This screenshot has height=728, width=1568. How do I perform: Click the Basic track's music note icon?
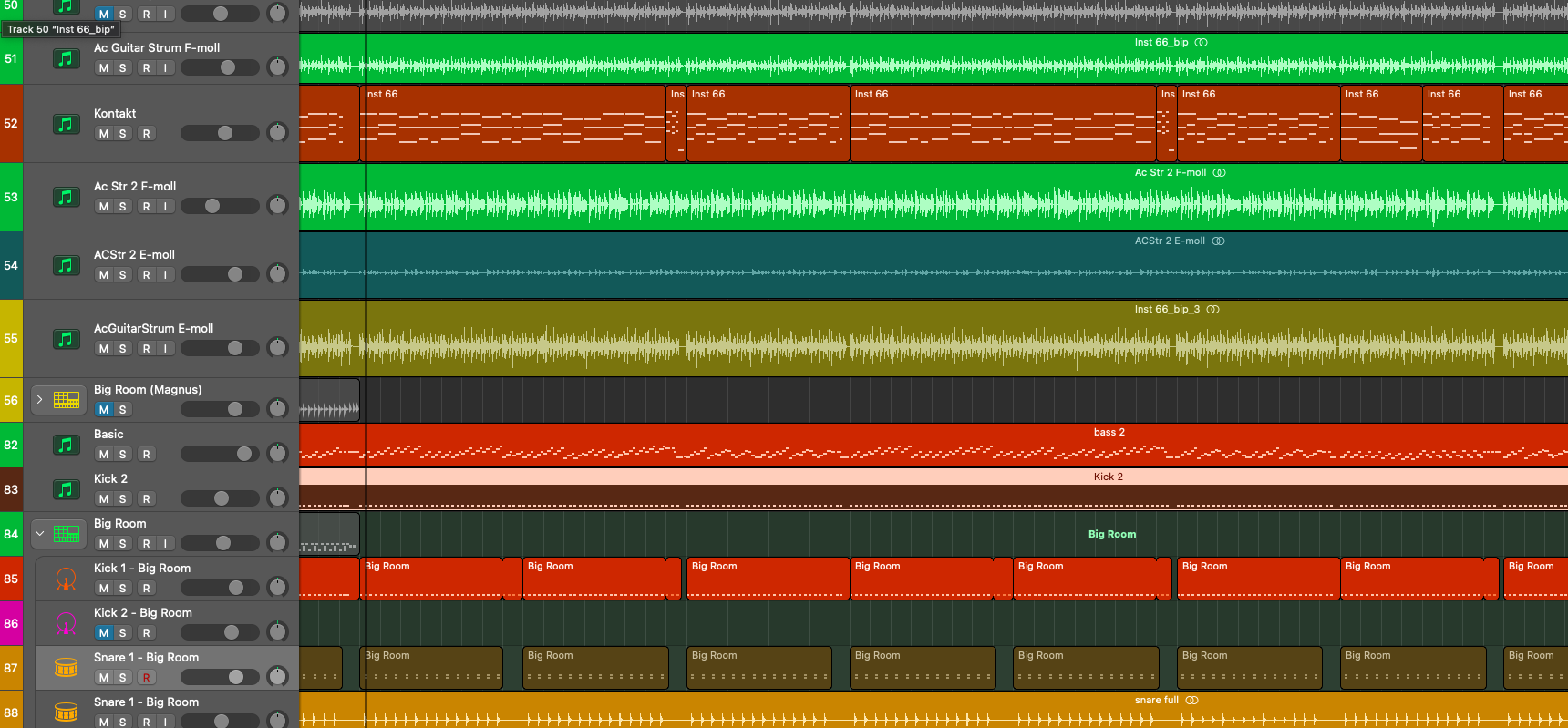[66, 445]
